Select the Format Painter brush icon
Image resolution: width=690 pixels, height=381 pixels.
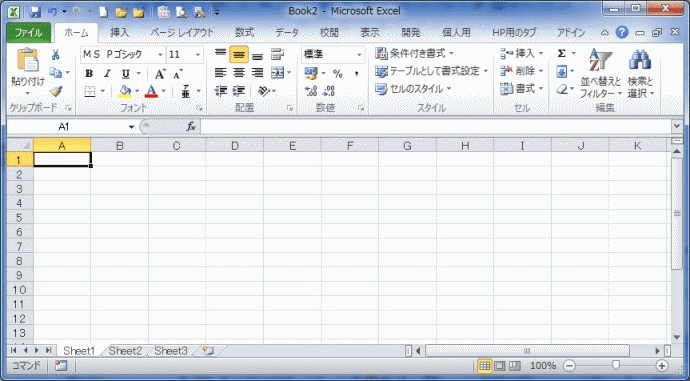tap(55, 91)
